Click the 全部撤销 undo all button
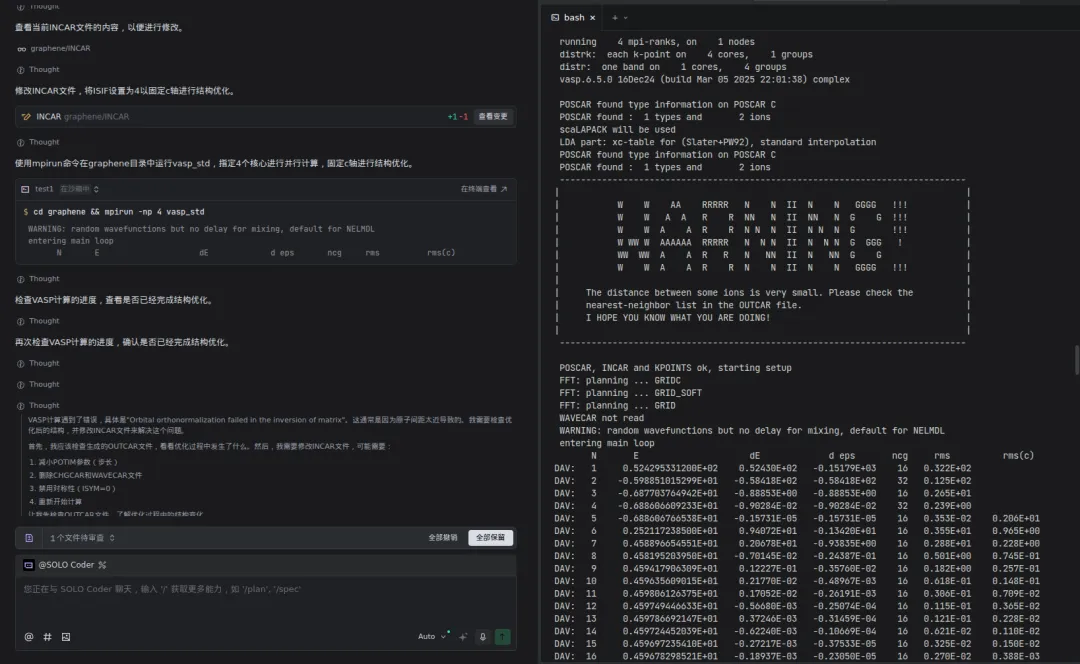 pos(442,538)
